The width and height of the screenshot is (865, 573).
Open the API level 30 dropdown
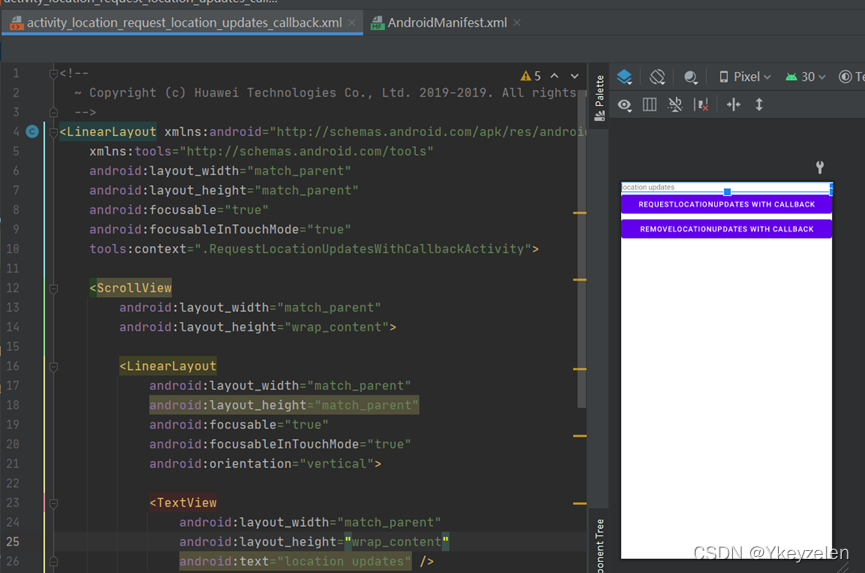[805, 77]
